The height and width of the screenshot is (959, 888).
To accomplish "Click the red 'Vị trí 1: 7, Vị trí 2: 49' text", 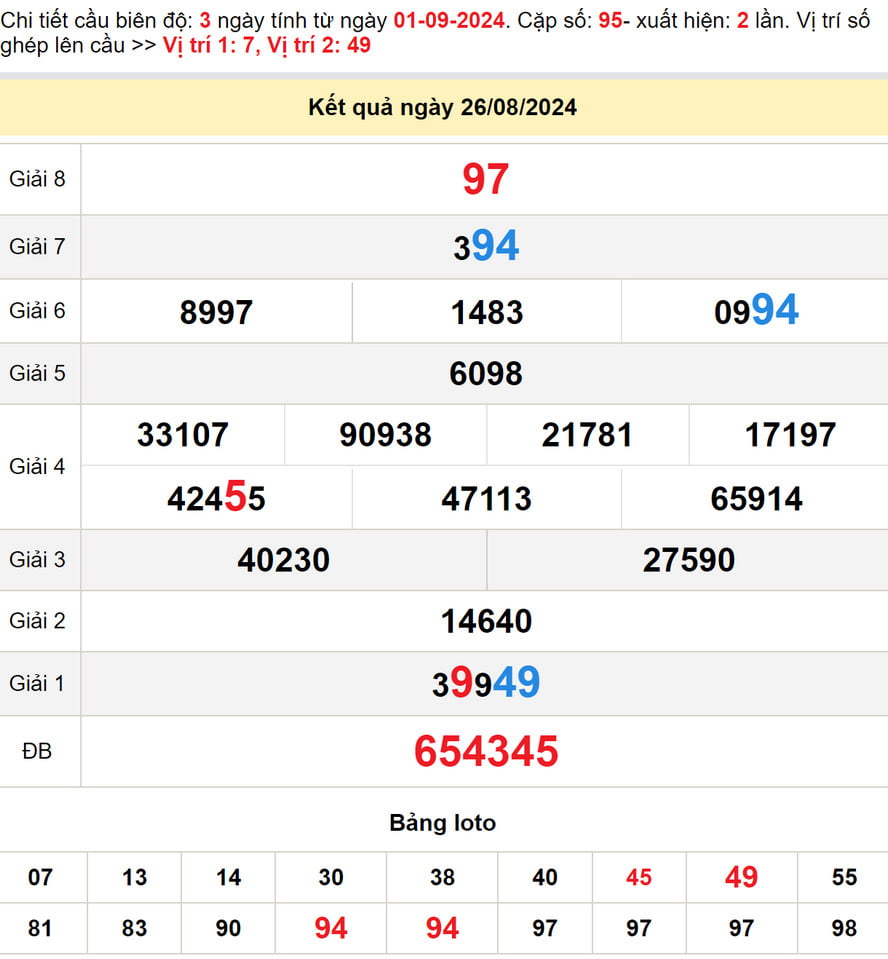I will pyautogui.click(x=267, y=45).
